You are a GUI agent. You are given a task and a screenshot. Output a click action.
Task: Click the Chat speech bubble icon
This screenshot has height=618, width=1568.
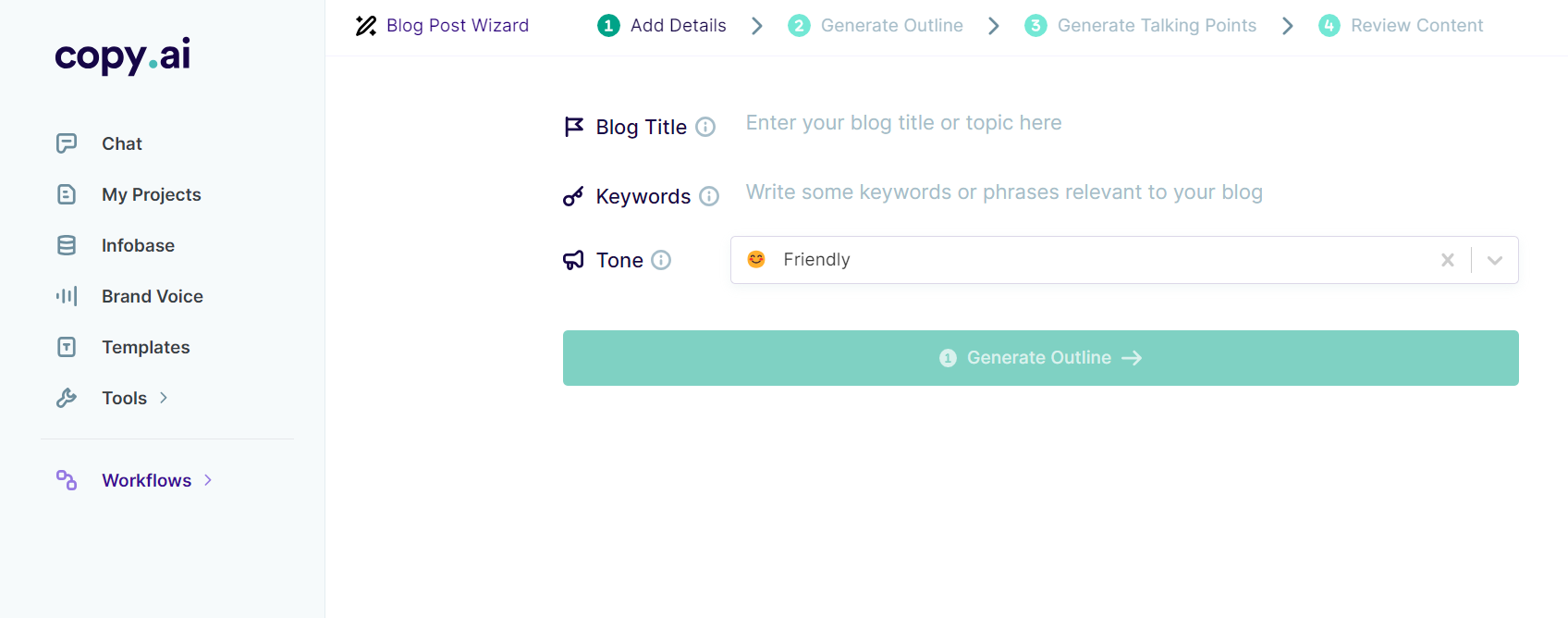tap(67, 143)
